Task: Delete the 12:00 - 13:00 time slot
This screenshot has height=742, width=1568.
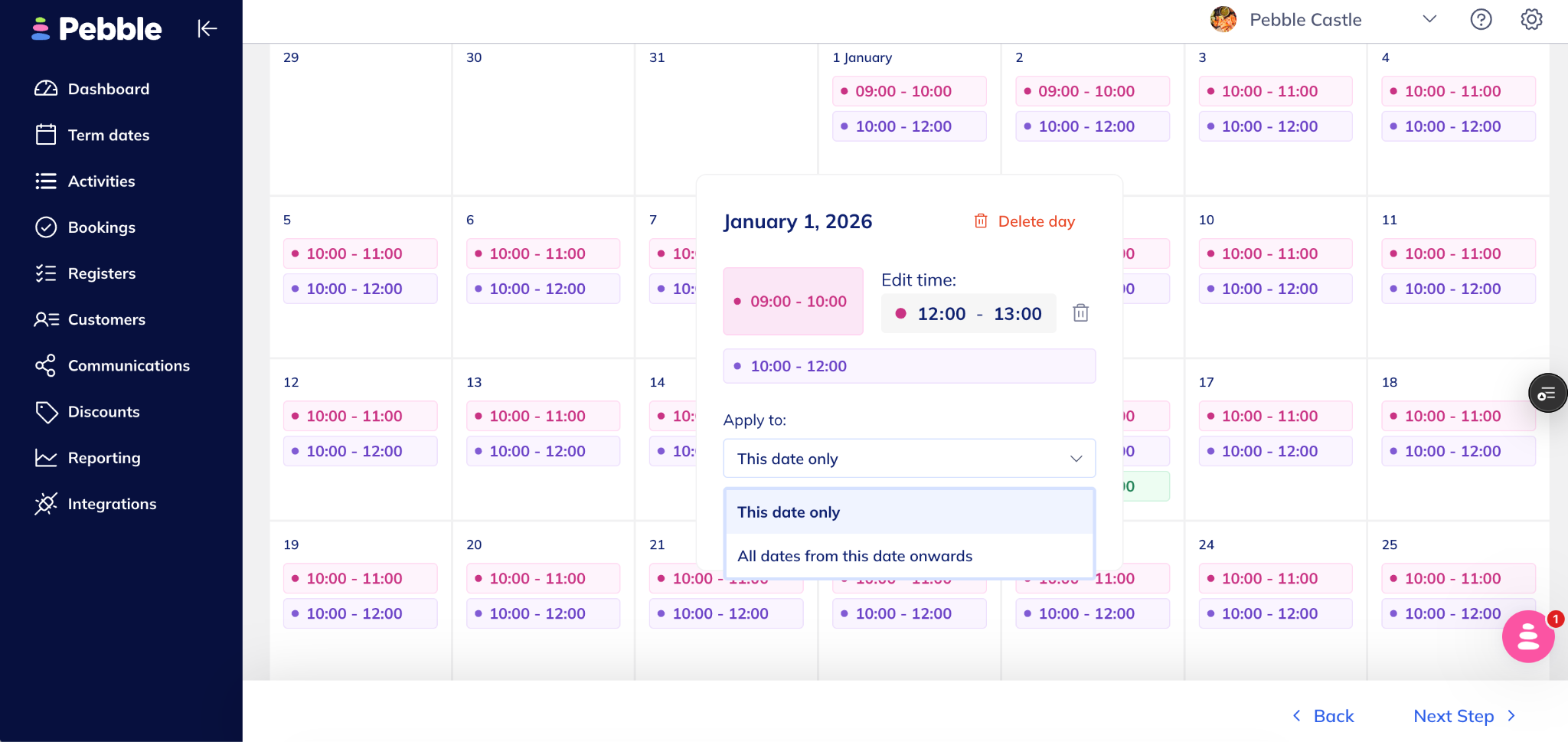Action: click(x=1080, y=313)
